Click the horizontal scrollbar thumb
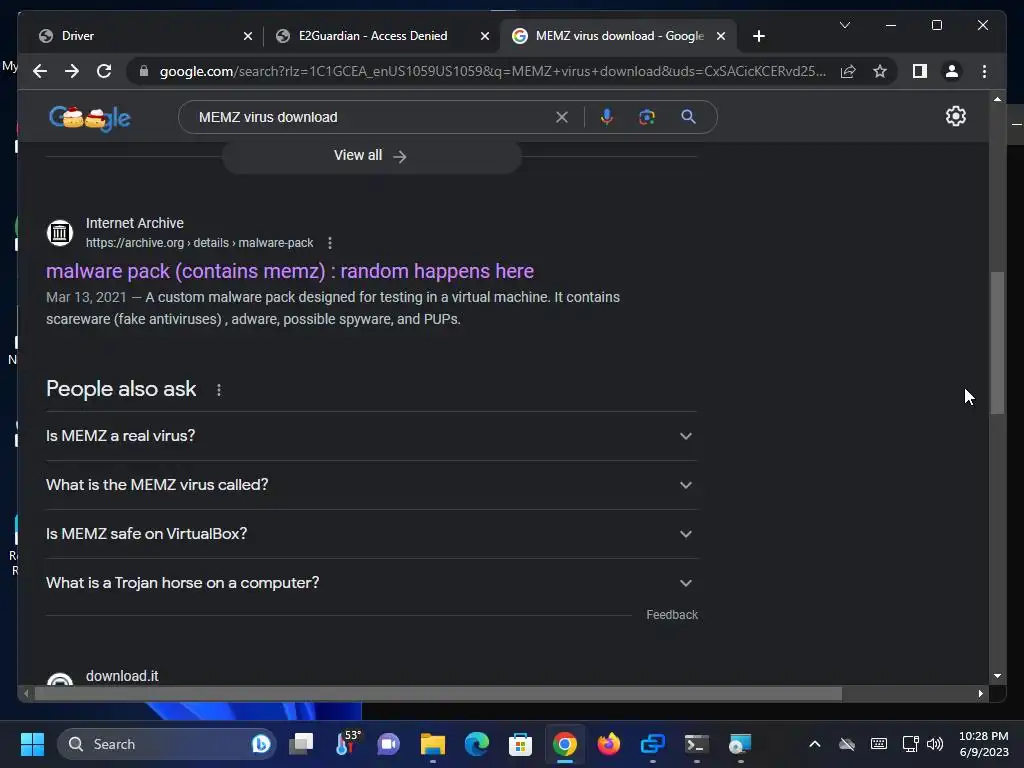1024x768 pixels. click(x=438, y=694)
